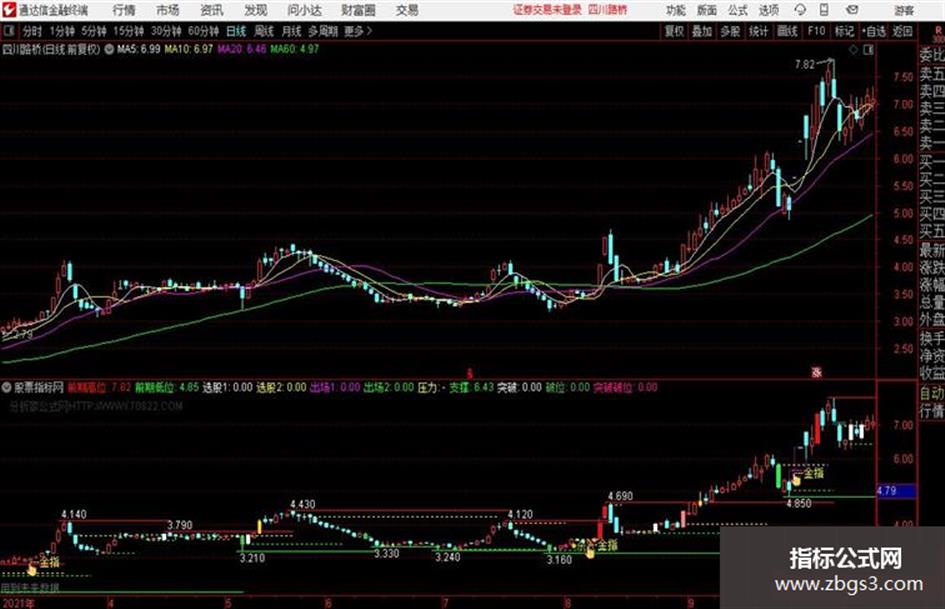Switch to the 15分钟 period tab

[128, 31]
